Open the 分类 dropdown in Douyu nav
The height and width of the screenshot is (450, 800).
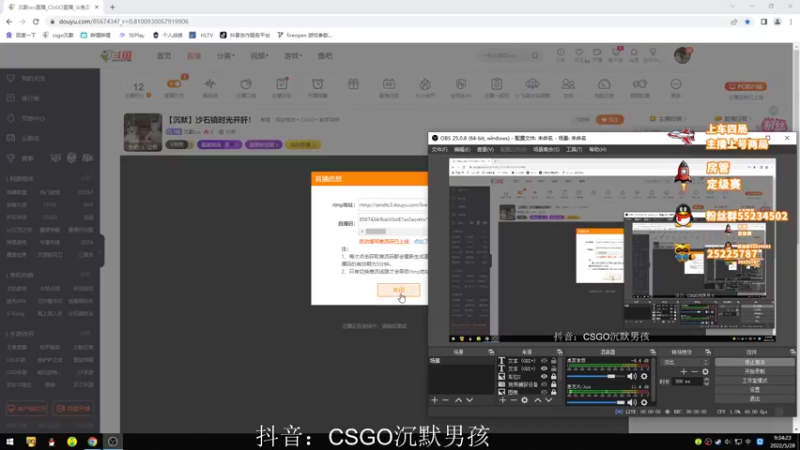pyautogui.click(x=225, y=56)
